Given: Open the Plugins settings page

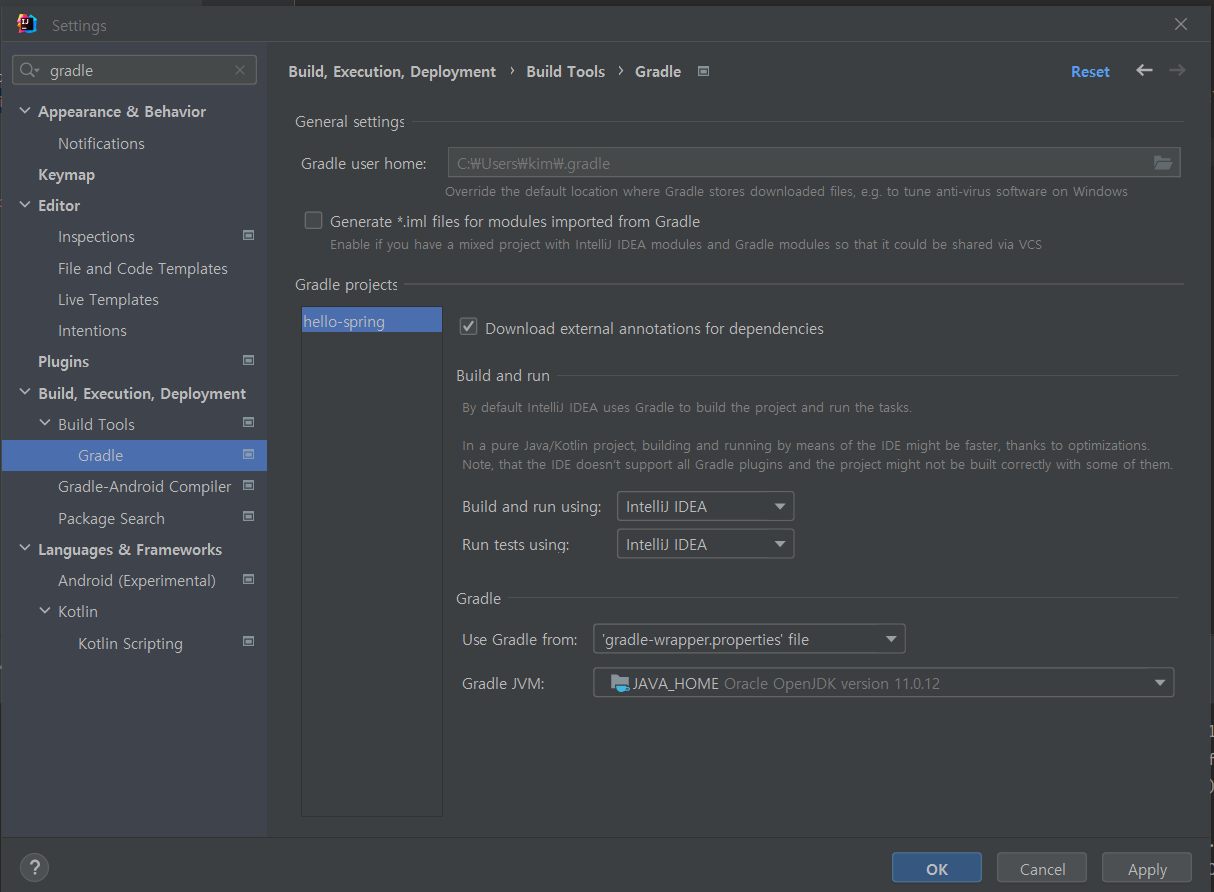Looking at the screenshot, I should [63, 361].
